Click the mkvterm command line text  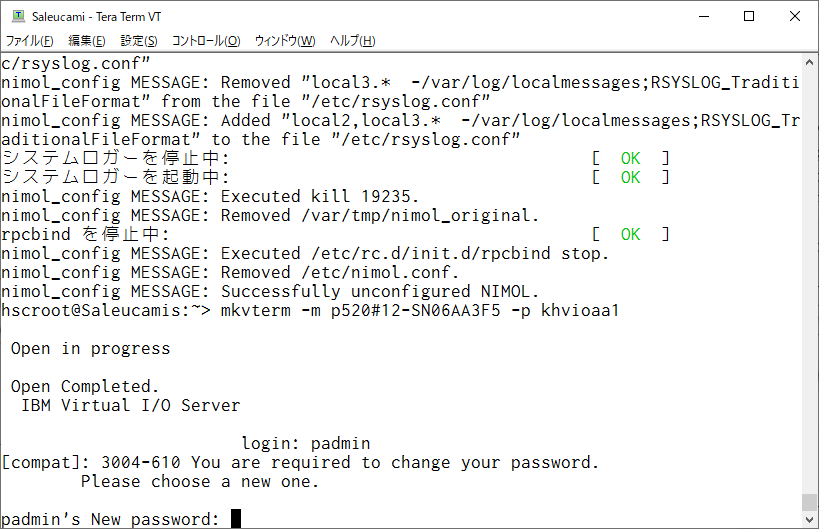coord(420,310)
